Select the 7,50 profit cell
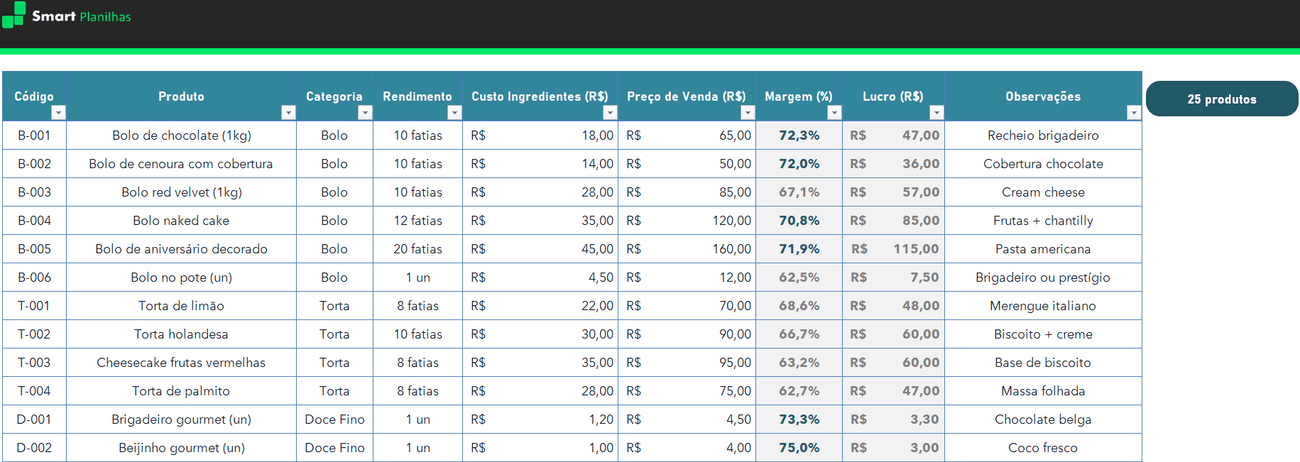This screenshot has width=1300, height=462. [894, 277]
